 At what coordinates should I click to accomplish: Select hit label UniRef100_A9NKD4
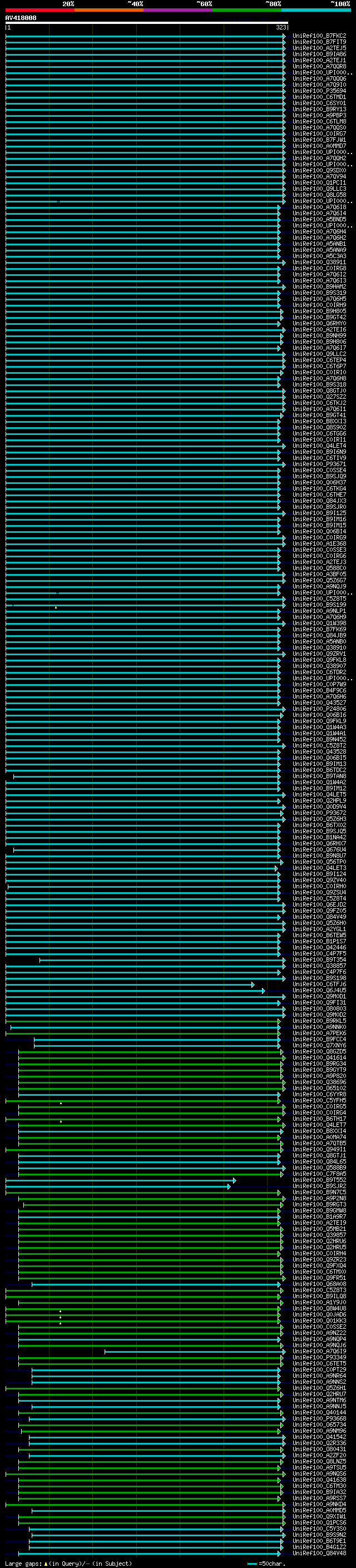[319, 1504]
